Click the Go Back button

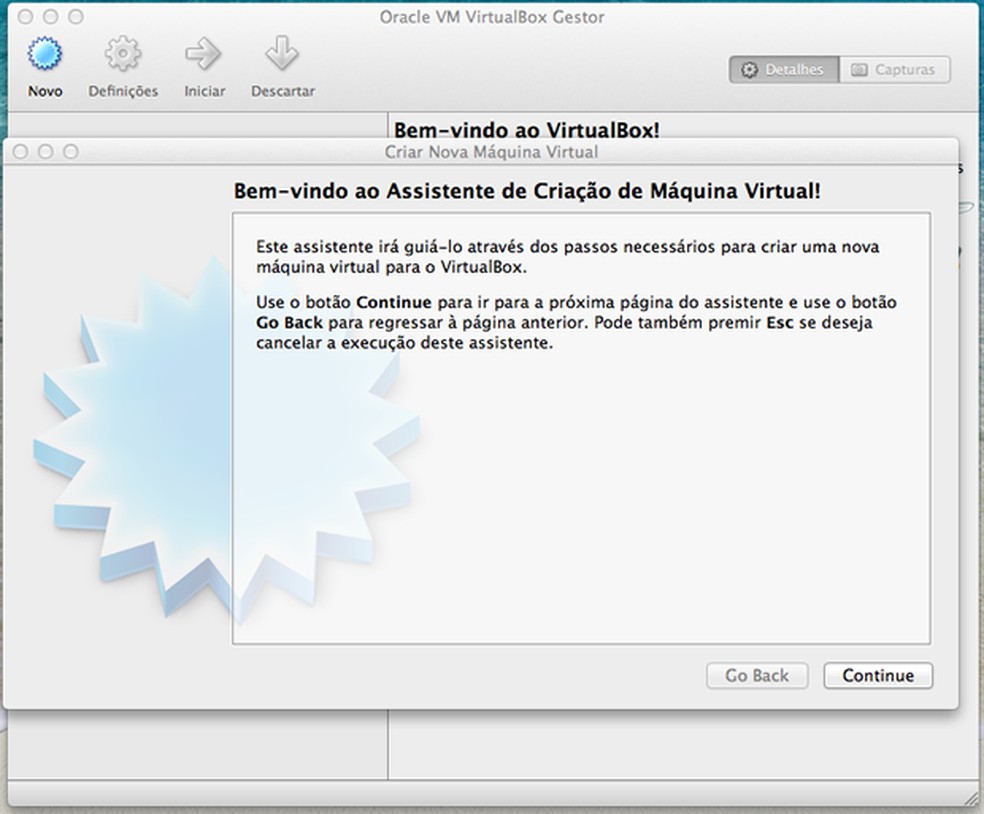click(x=757, y=675)
